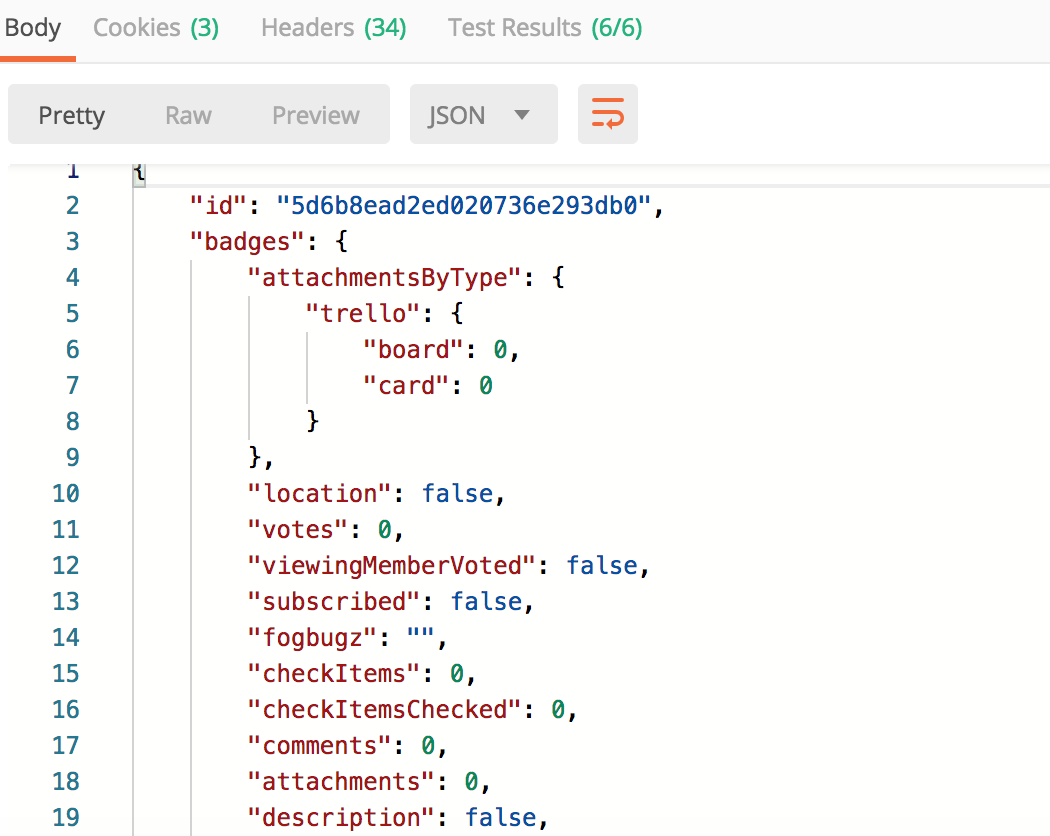Click the "viewingMemberVoted" key
The height and width of the screenshot is (836, 1050).
tap(392, 566)
